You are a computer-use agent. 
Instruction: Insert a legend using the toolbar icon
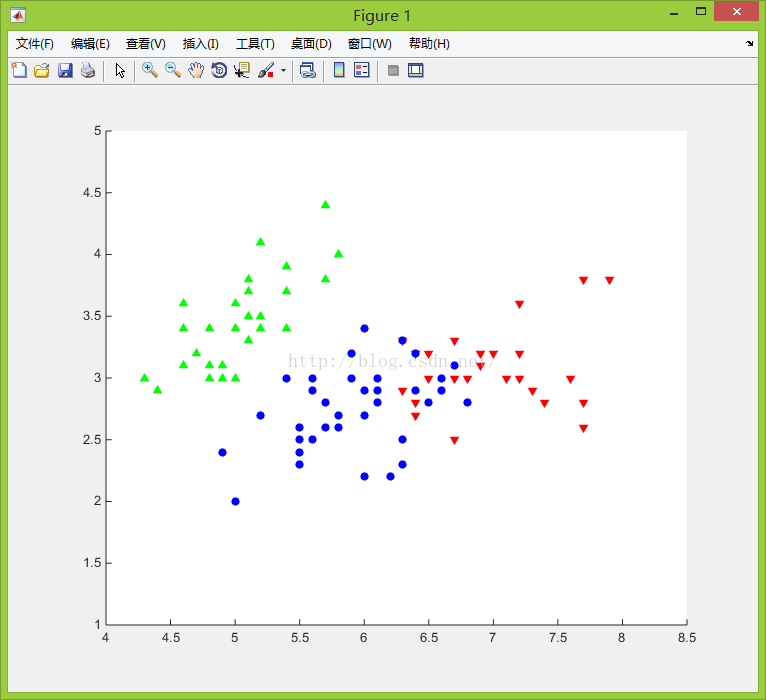click(362, 70)
